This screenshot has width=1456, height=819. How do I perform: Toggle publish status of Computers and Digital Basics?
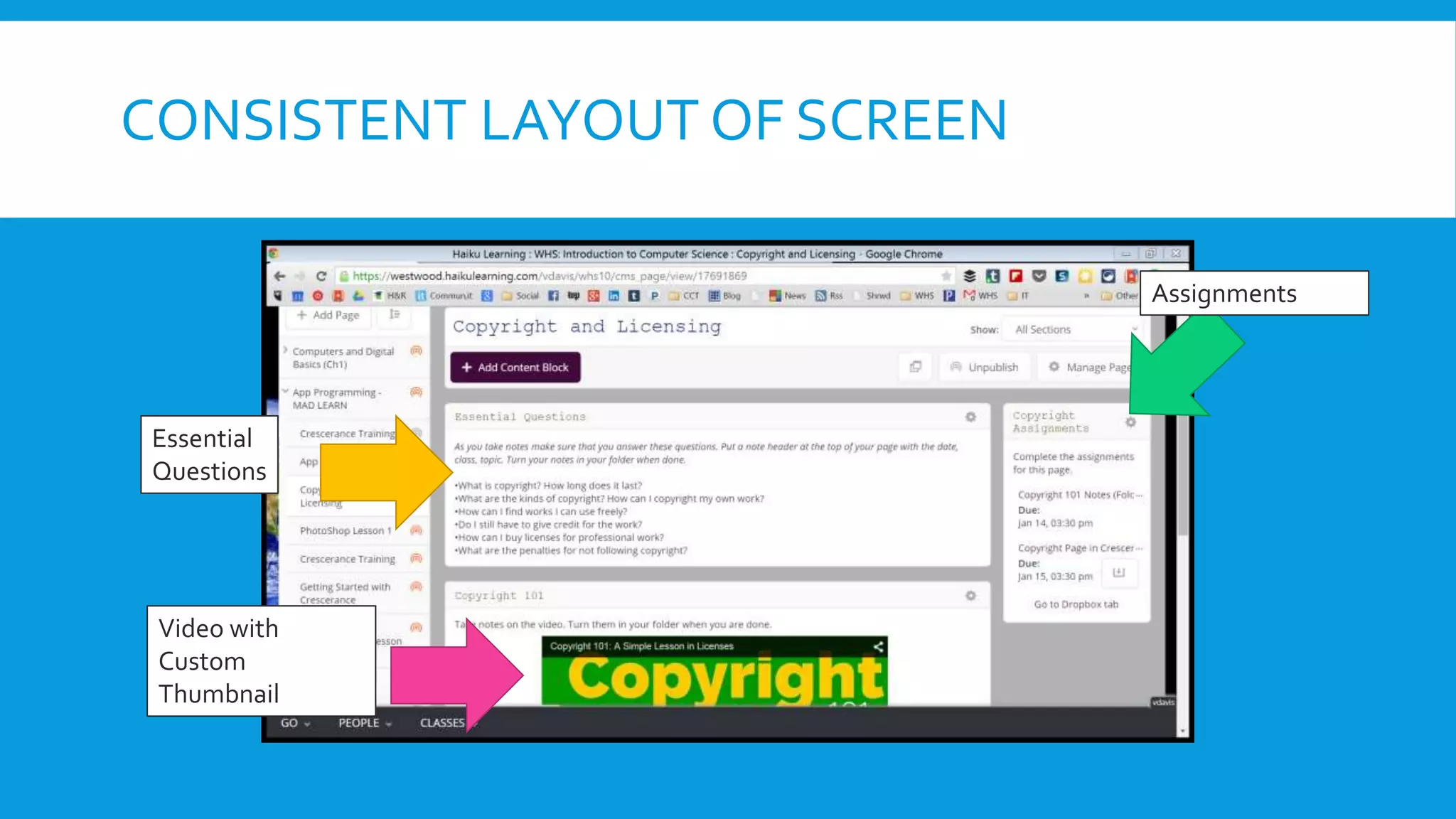point(417,350)
